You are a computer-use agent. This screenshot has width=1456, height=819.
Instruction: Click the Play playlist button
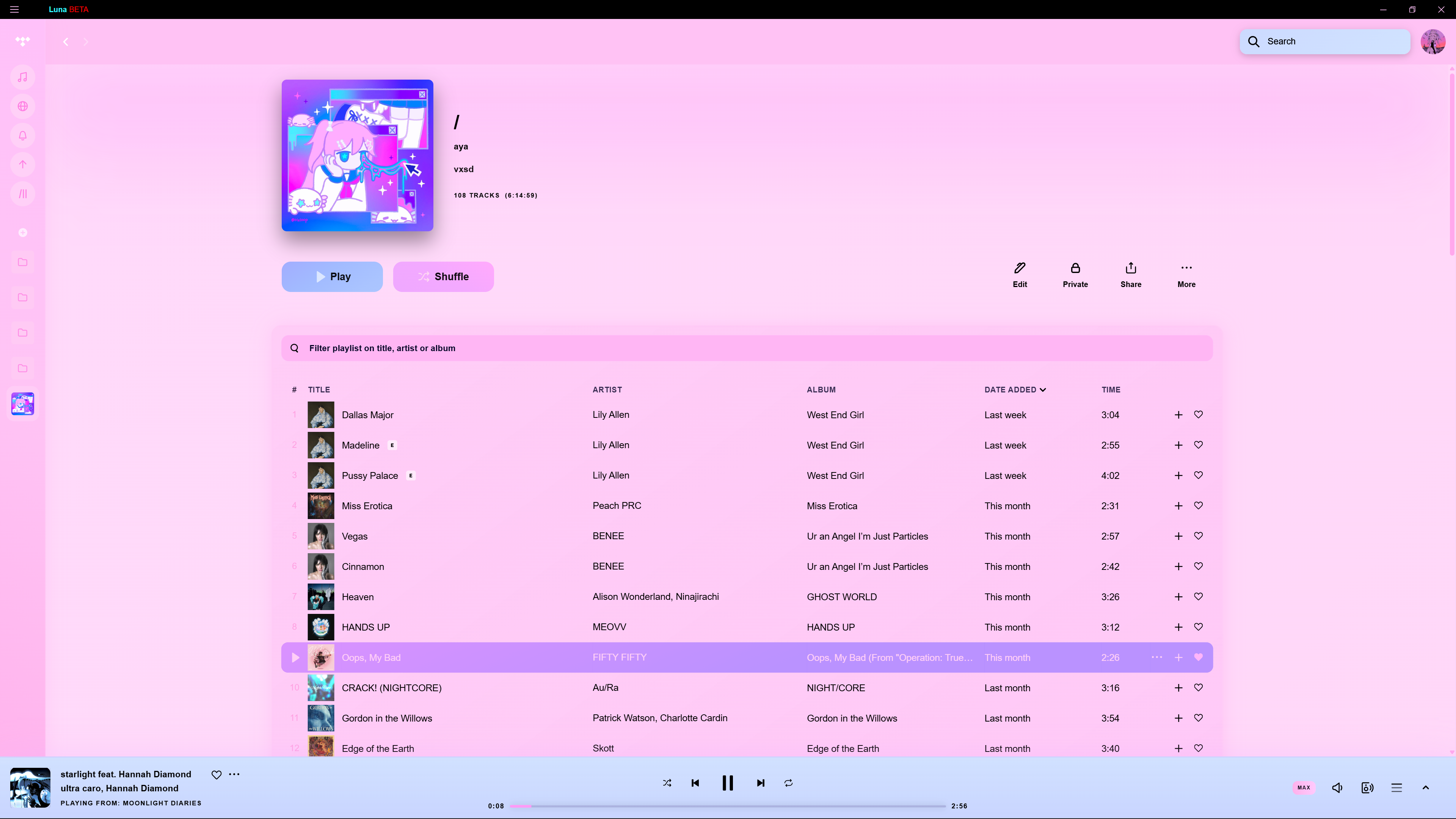(x=332, y=276)
